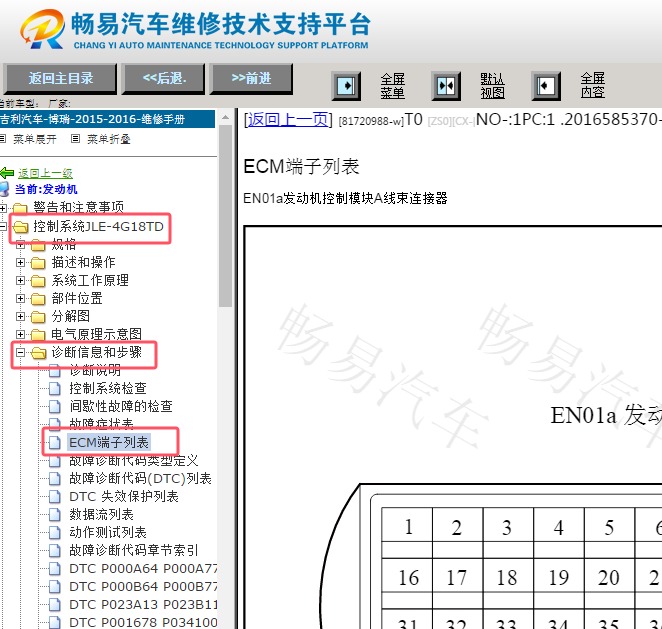
Task: Select 当前:发动机 tree label
Action: click(x=46, y=189)
